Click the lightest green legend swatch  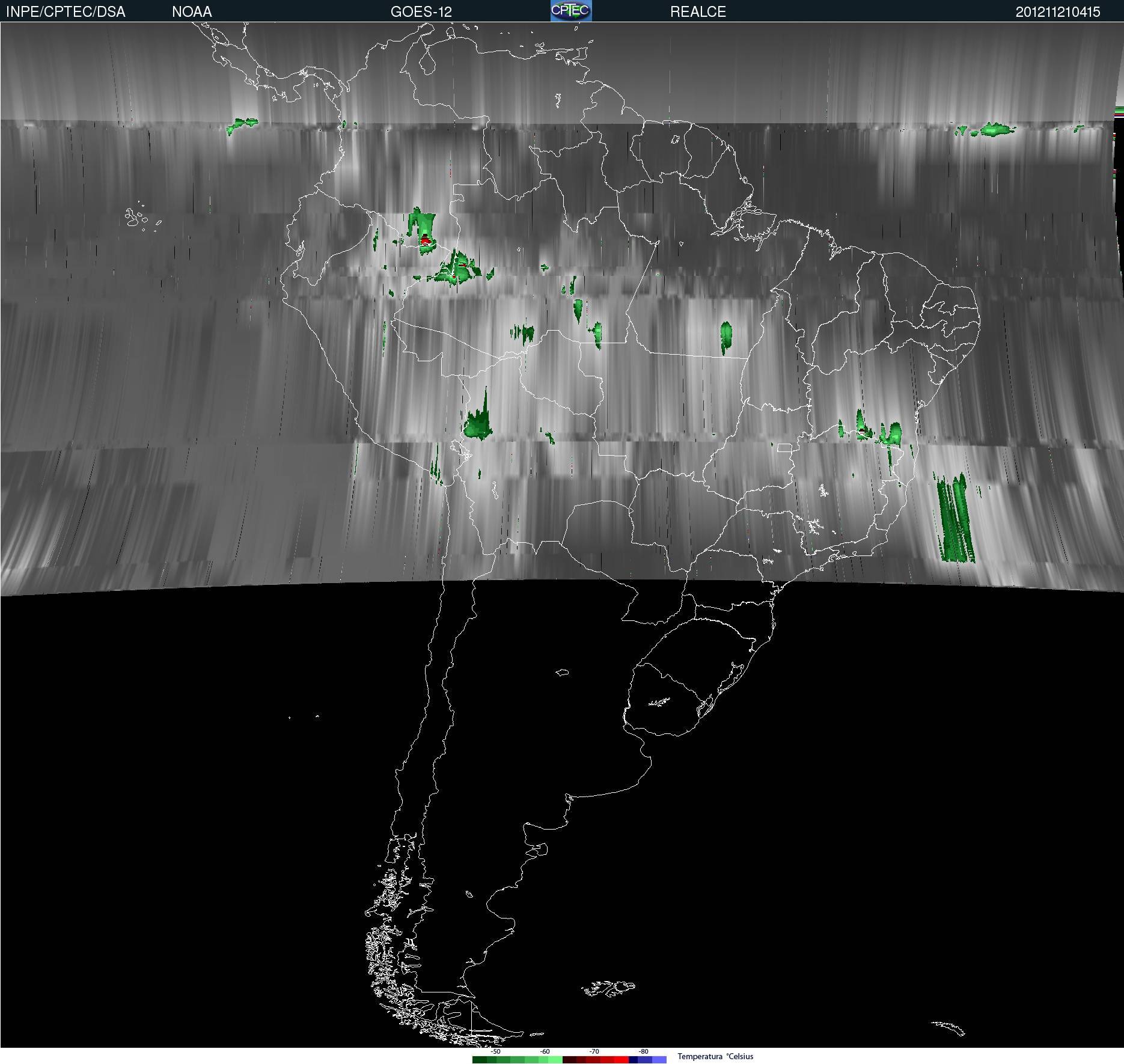click(555, 1060)
